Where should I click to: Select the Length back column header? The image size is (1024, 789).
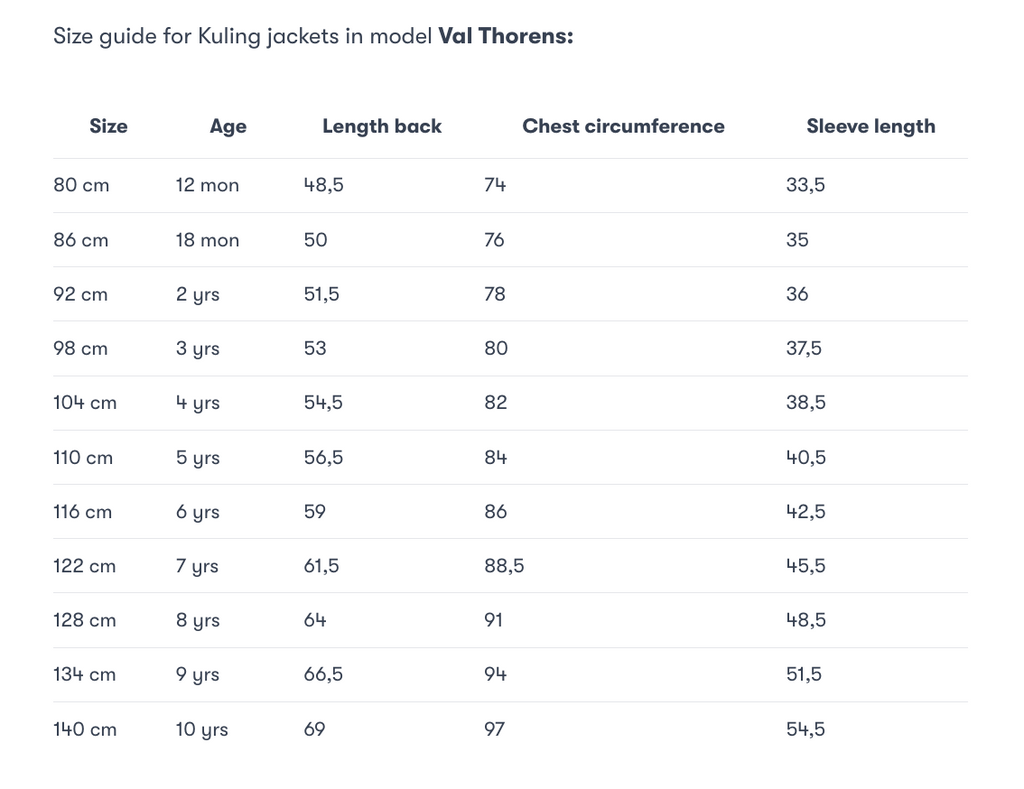382,126
